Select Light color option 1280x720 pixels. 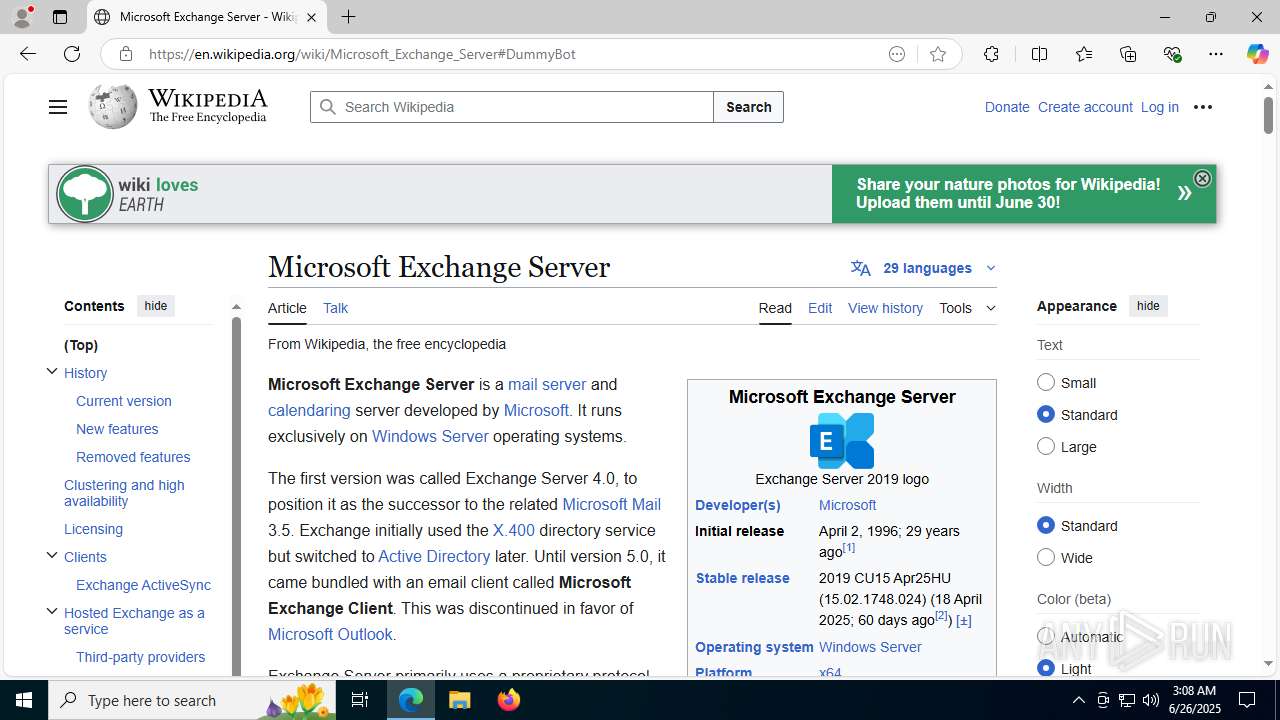click(1046, 668)
